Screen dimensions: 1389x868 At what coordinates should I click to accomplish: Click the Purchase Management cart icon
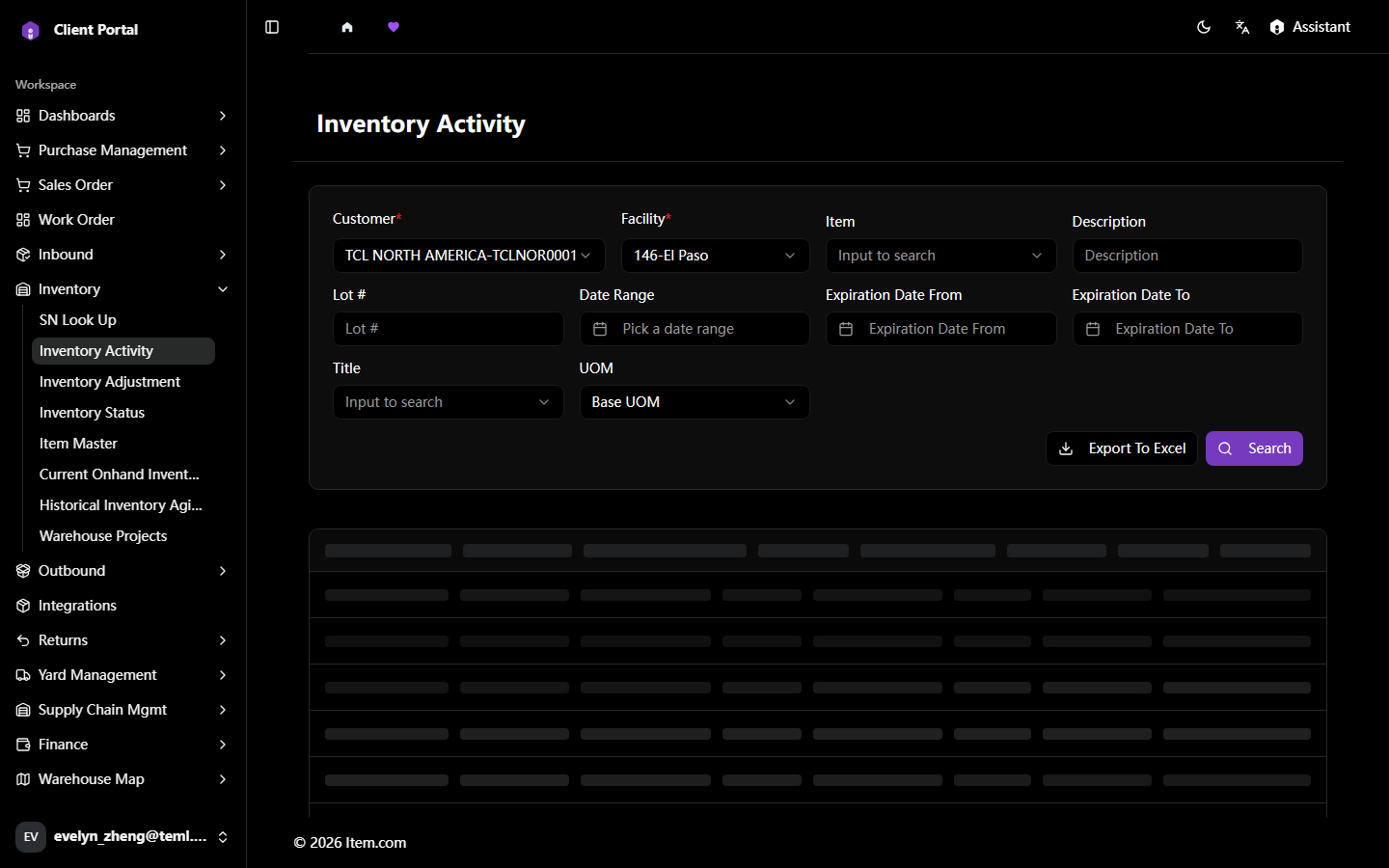23,150
